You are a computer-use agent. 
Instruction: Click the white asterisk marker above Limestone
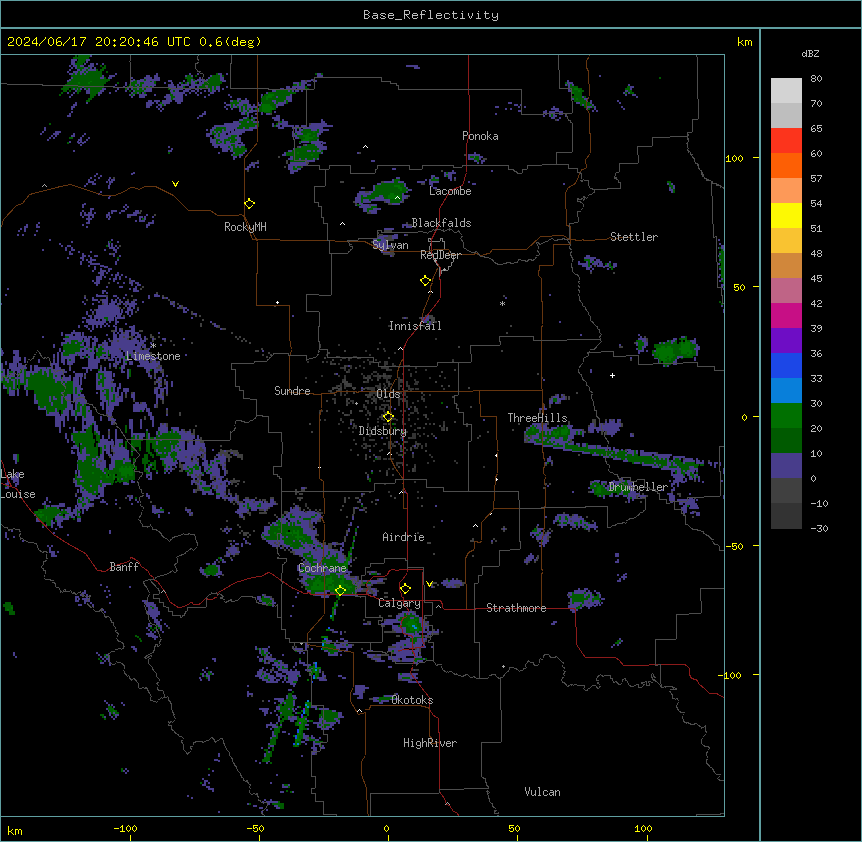pyautogui.click(x=153, y=345)
